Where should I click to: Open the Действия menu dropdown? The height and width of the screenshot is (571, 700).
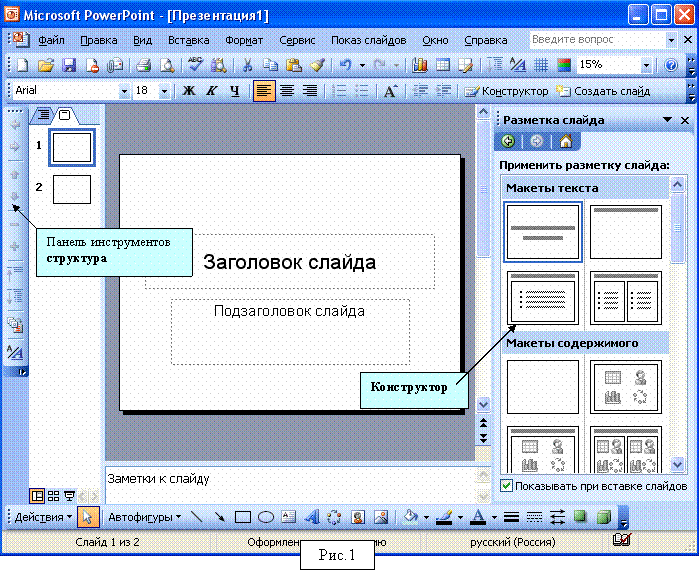[x=43, y=517]
